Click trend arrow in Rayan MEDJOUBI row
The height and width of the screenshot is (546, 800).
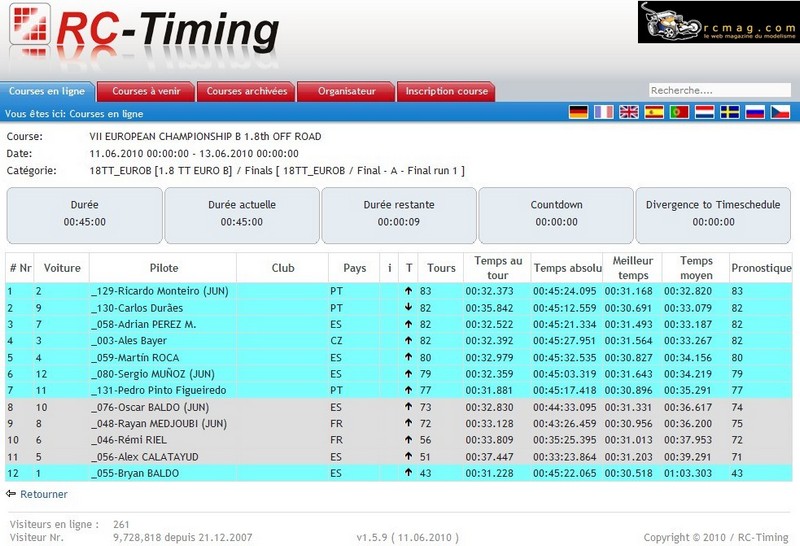[x=408, y=423]
